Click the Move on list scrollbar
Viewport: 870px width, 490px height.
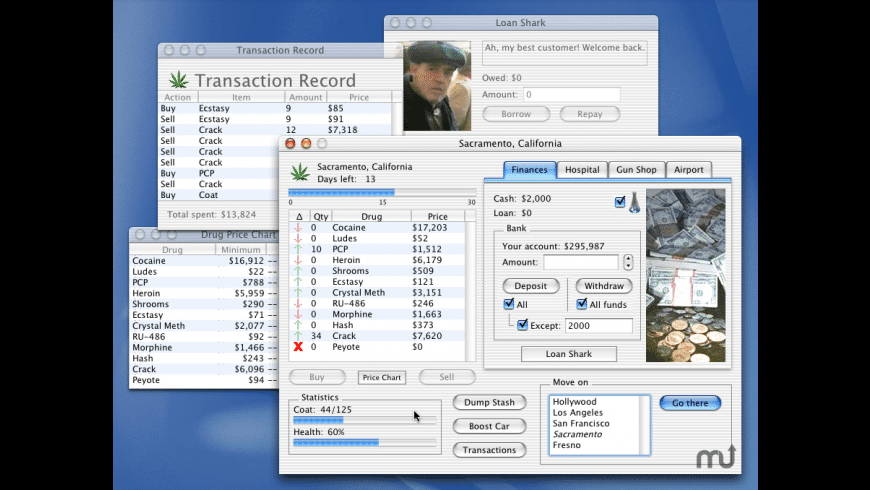pos(645,426)
